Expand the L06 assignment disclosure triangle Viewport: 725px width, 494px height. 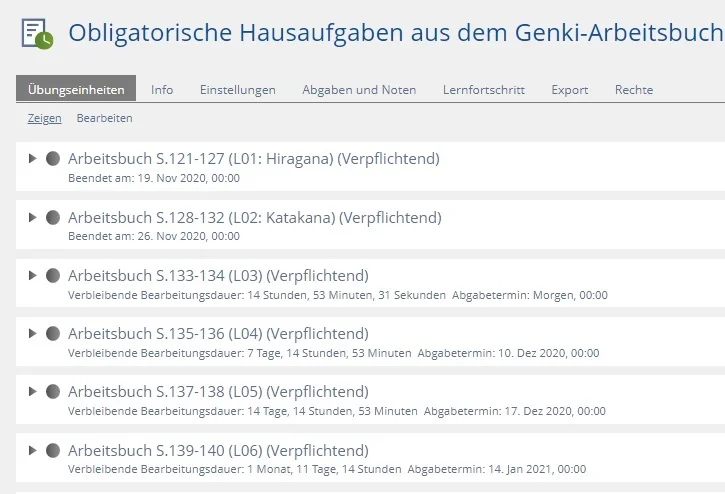coord(33,450)
